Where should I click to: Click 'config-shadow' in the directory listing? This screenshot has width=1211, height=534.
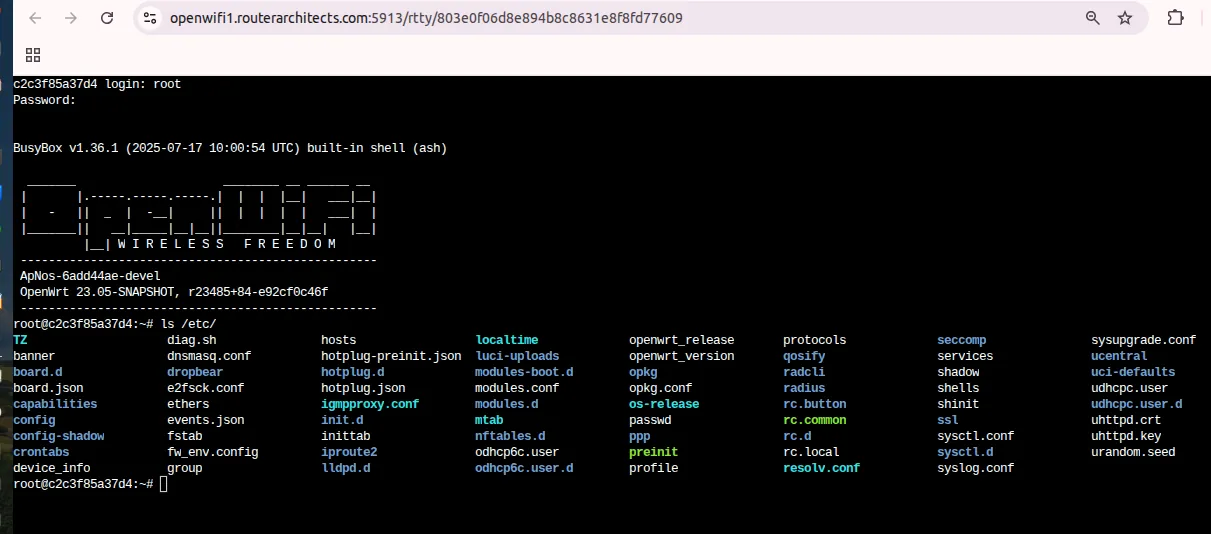pyautogui.click(x=58, y=436)
